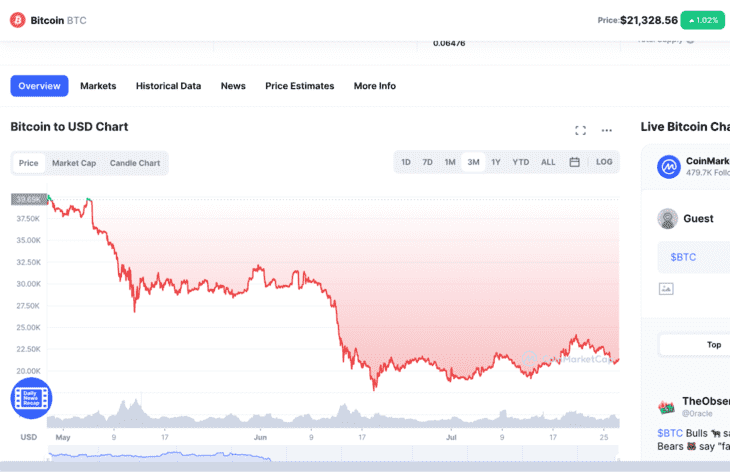Set chart range to 7D
This screenshot has width=730, height=472.
427,162
